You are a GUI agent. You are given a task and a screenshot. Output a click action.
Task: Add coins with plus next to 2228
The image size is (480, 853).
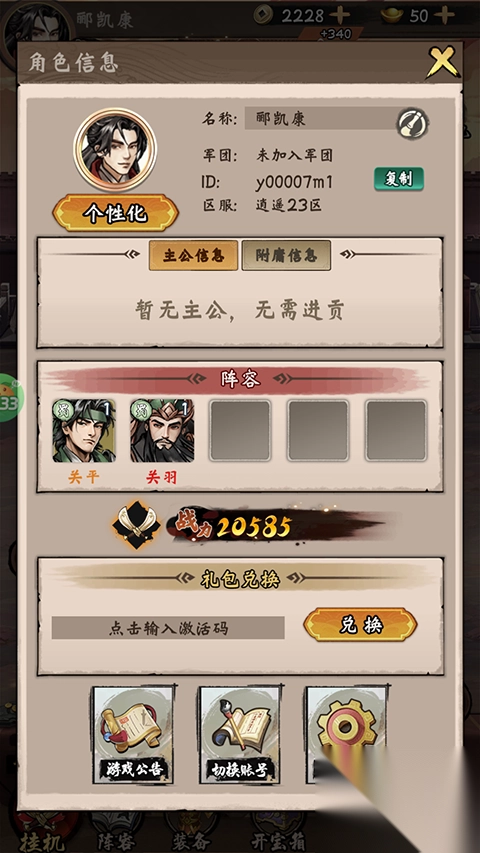point(340,15)
